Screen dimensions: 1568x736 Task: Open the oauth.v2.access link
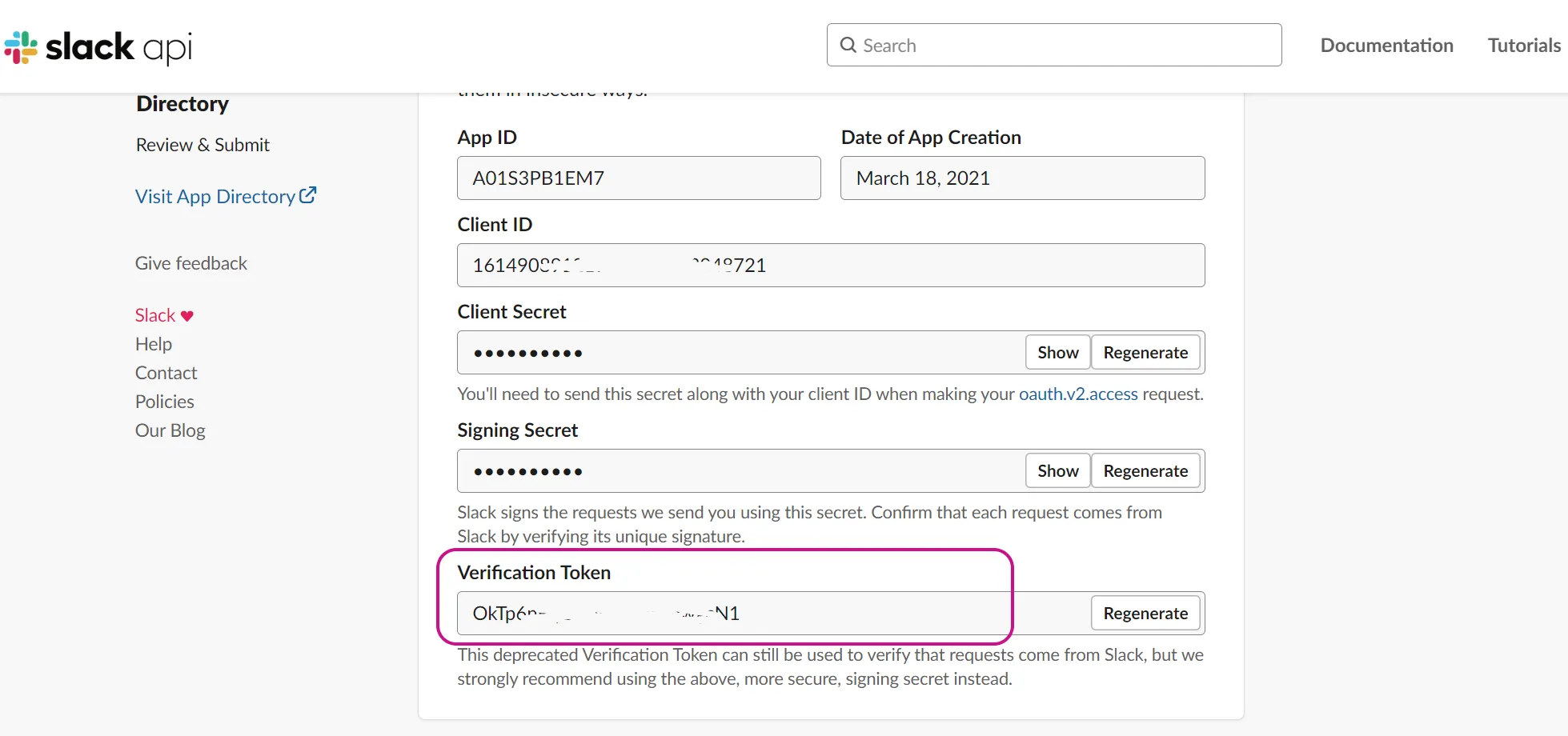click(x=1078, y=394)
